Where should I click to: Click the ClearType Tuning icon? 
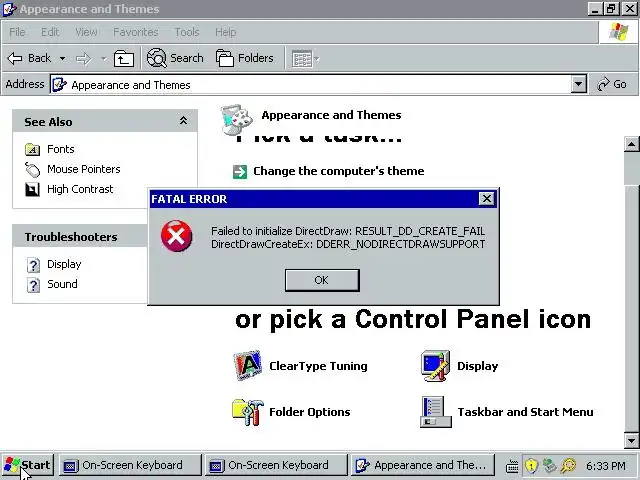click(x=248, y=365)
